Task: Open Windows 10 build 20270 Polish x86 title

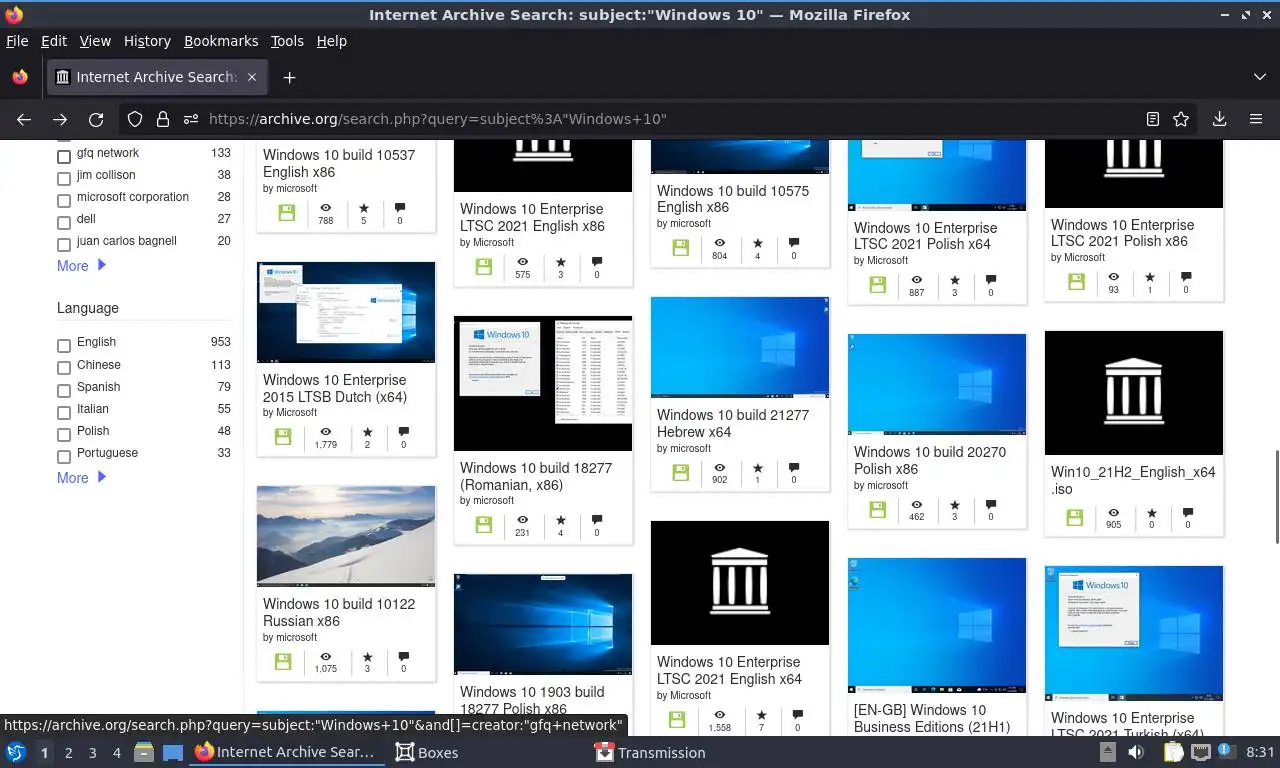Action: [930, 460]
